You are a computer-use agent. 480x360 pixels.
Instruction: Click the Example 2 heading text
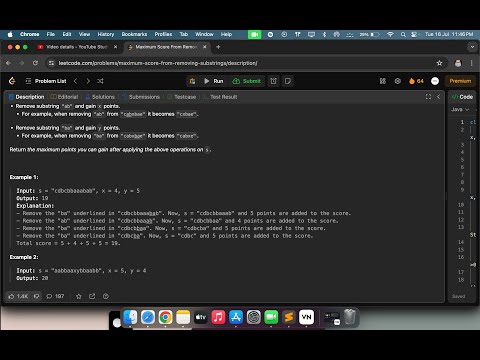tap(24, 257)
